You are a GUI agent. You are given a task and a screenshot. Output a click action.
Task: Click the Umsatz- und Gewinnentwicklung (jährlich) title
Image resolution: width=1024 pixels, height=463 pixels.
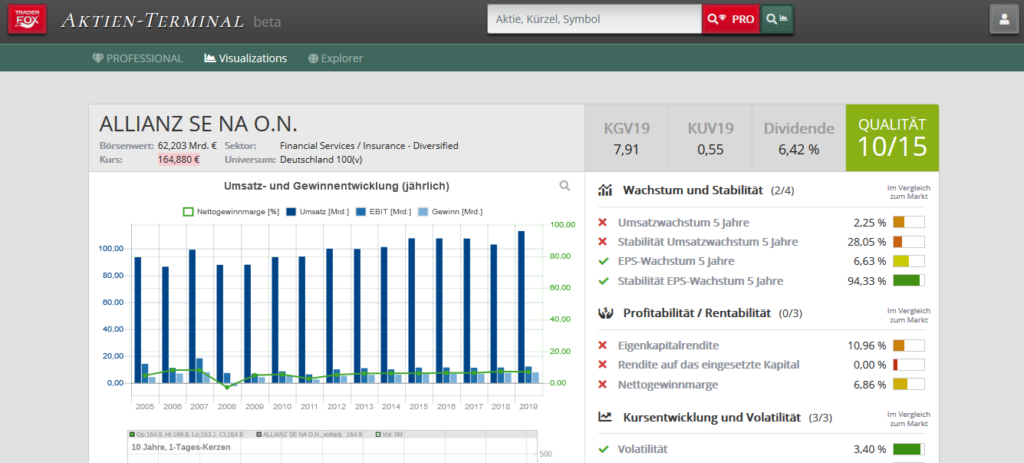(x=336, y=186)
